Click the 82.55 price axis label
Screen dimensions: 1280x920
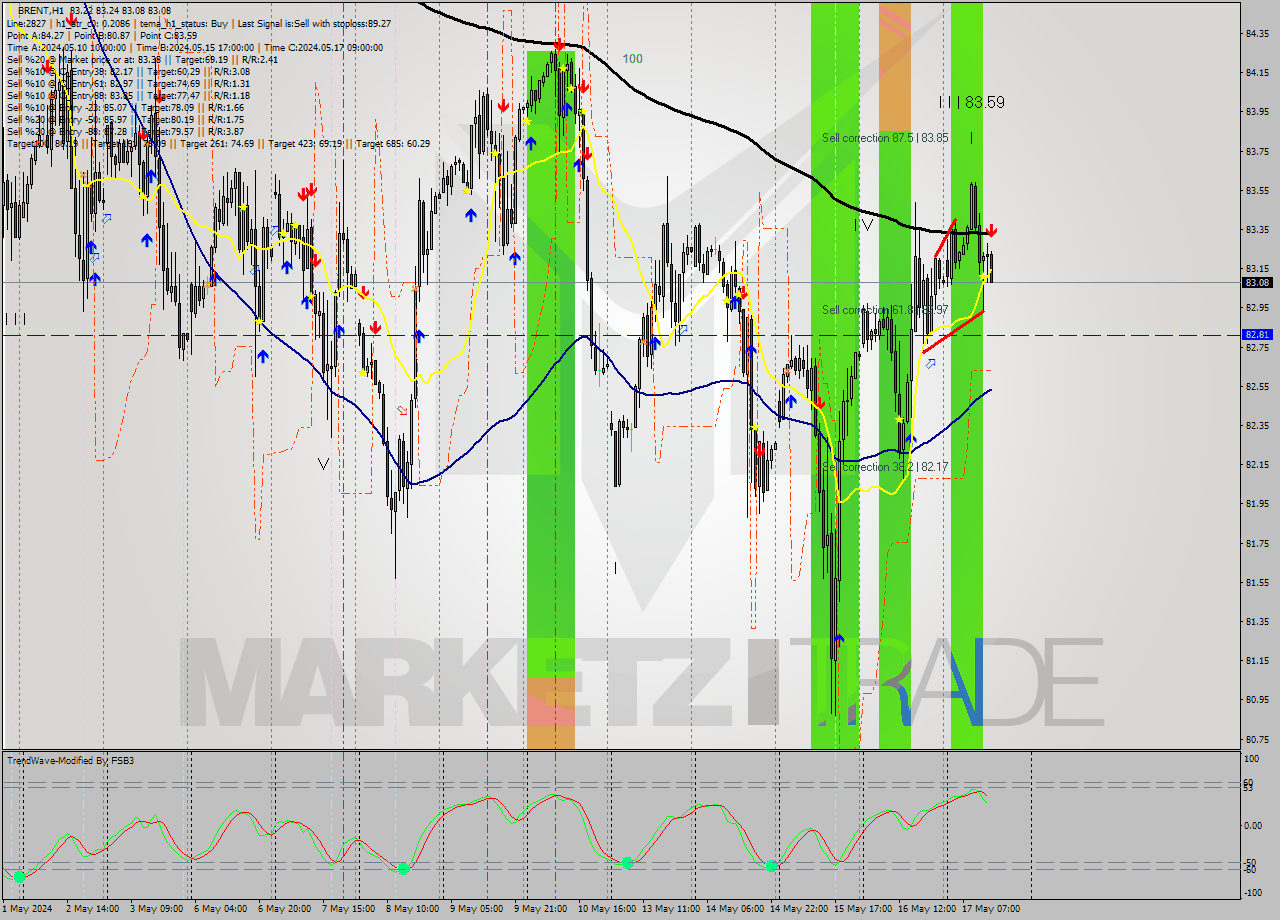tap(1258, 387)
